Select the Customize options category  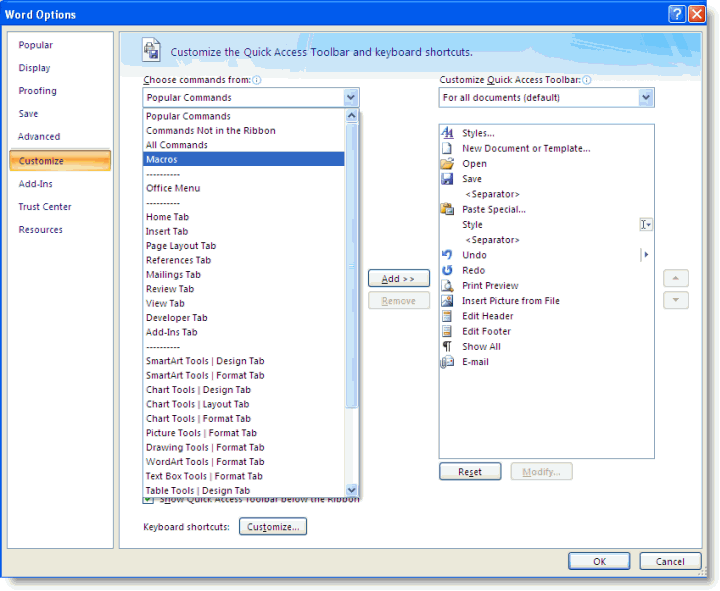click(x=60, y=161)
